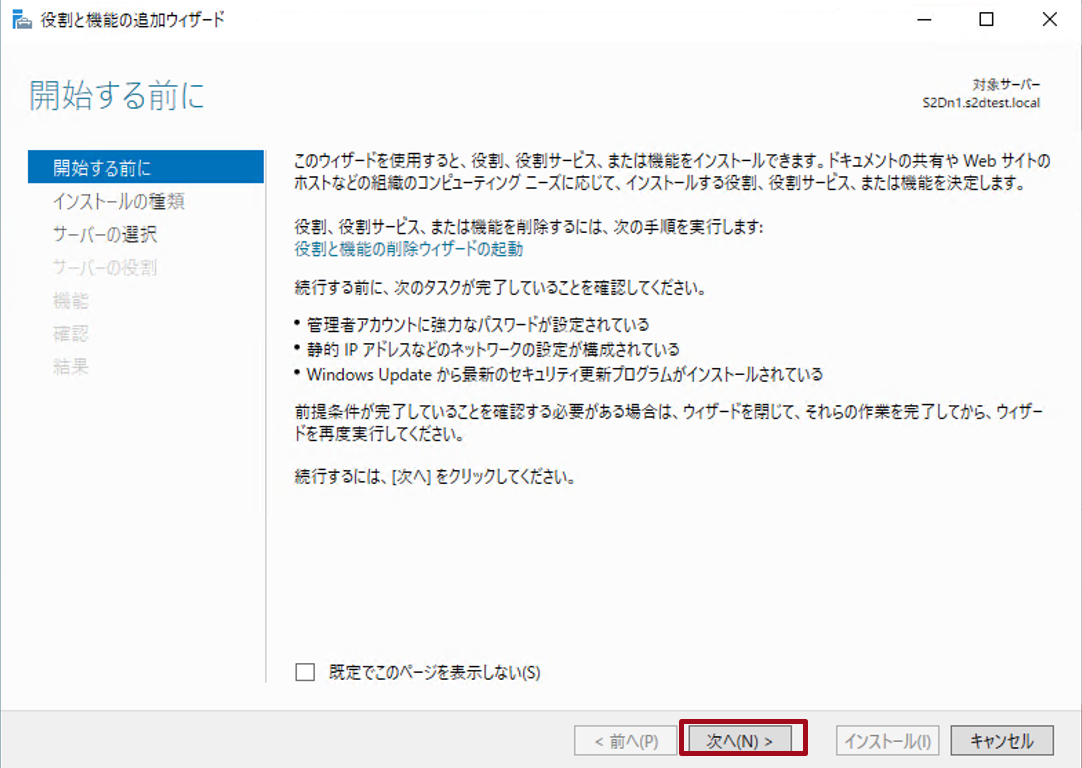1082x768 pixels.
Task: Check 既定でこのページを表示しない
Action: (303, 672)
